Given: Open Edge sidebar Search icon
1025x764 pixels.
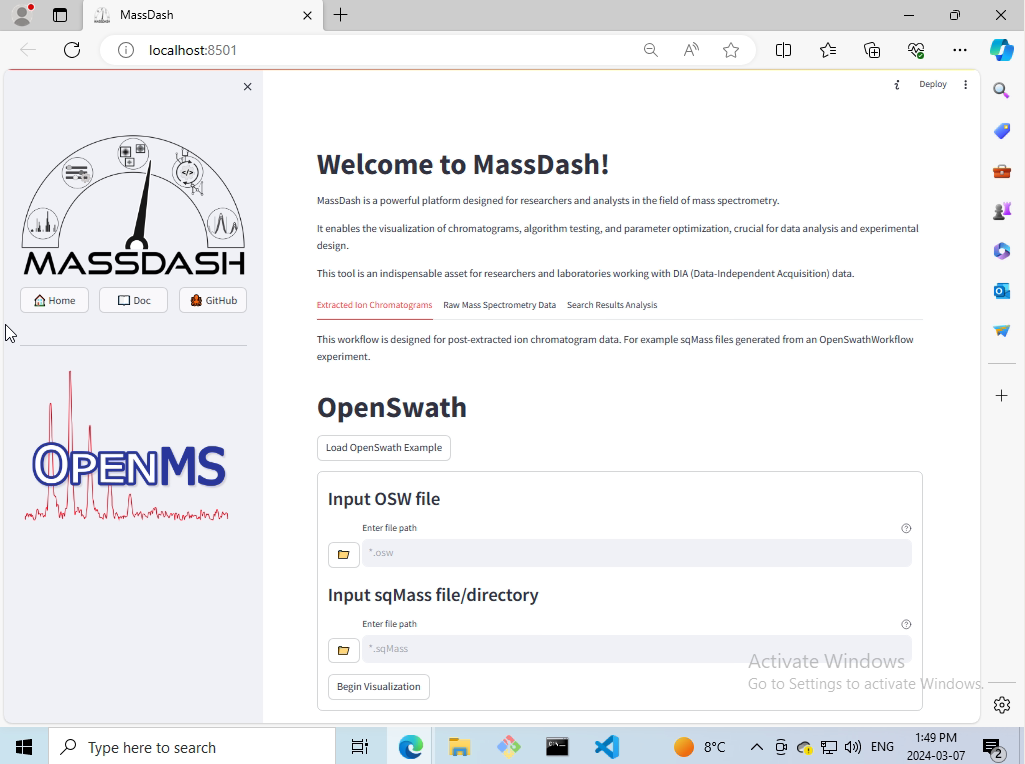Looking at the screenshot, I should coord(1001,90).
